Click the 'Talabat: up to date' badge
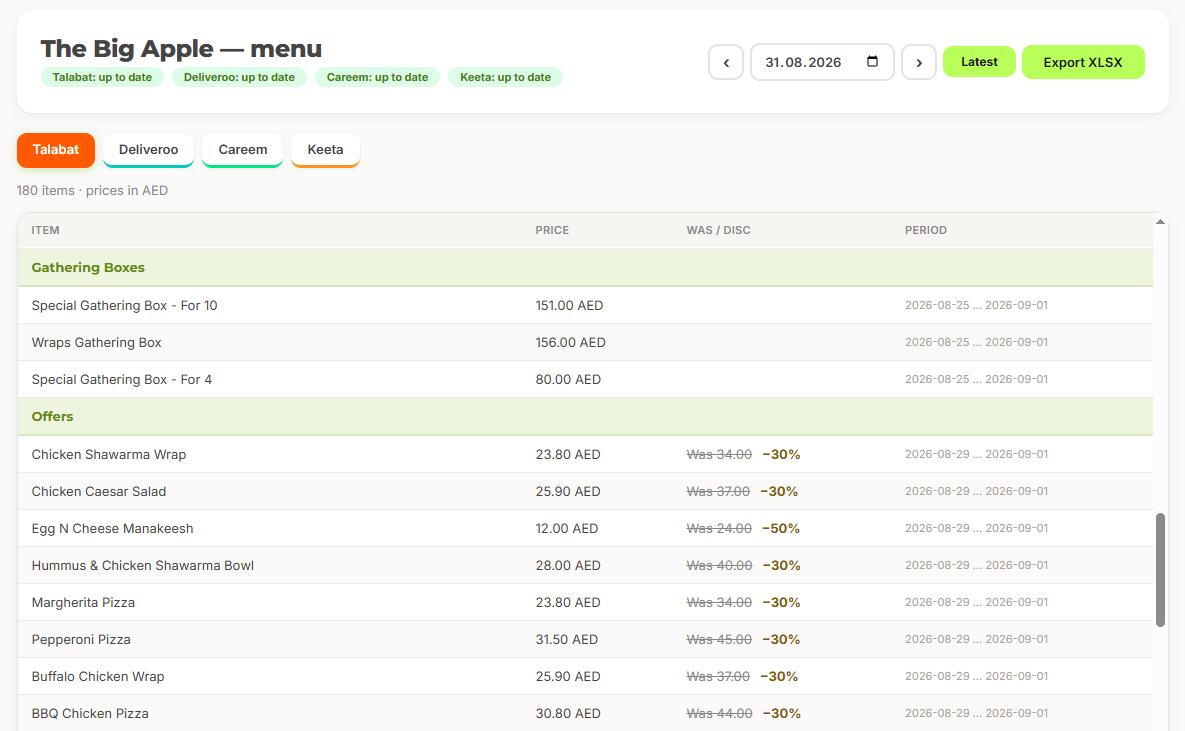This screenshot has width=1185, height=731. [x=102, y=77]
